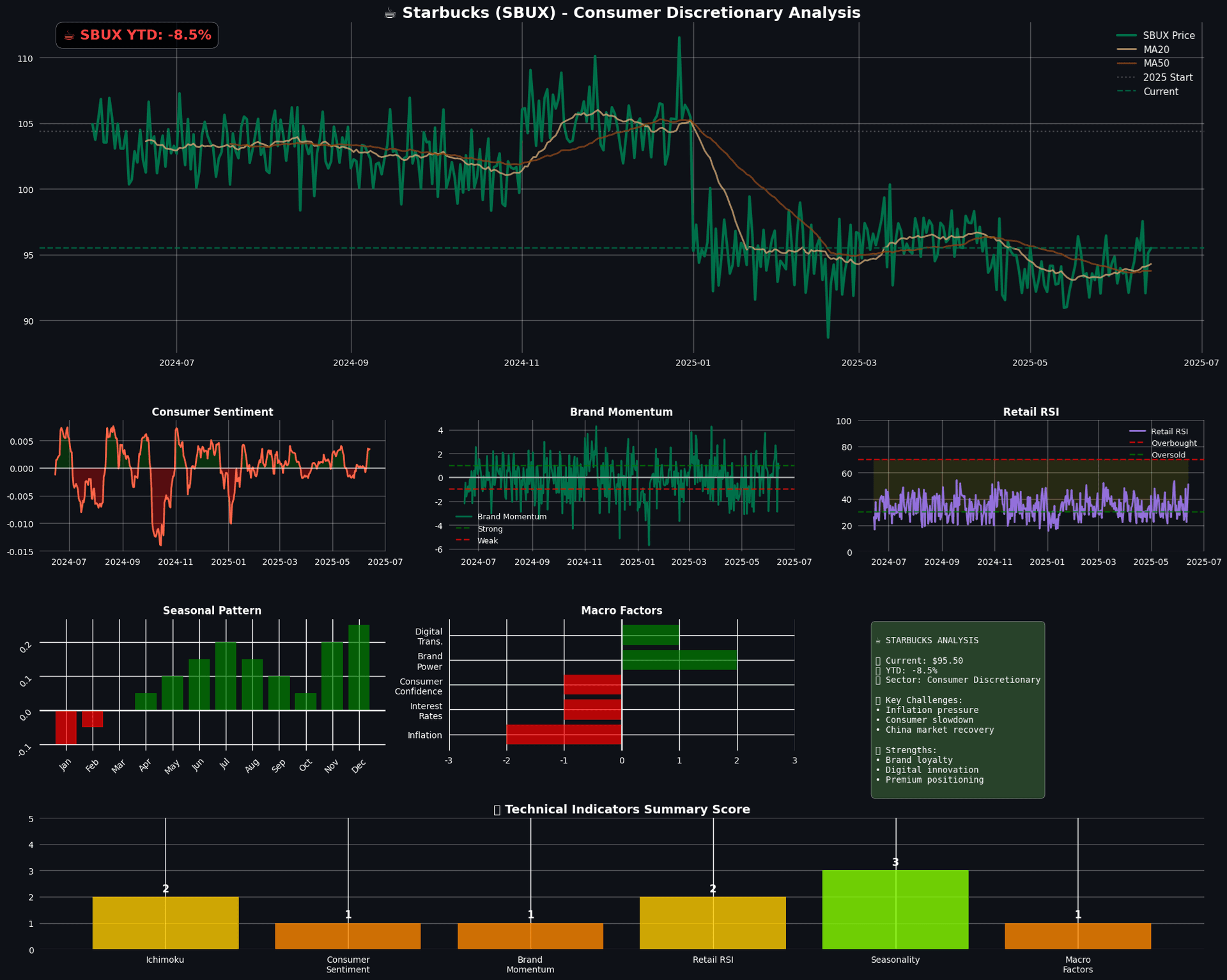Image resolution: width=1227 pixels, height=980 pixels.
Task: Click the 2025-01 label on main price axis
Action: coord(693,363)
